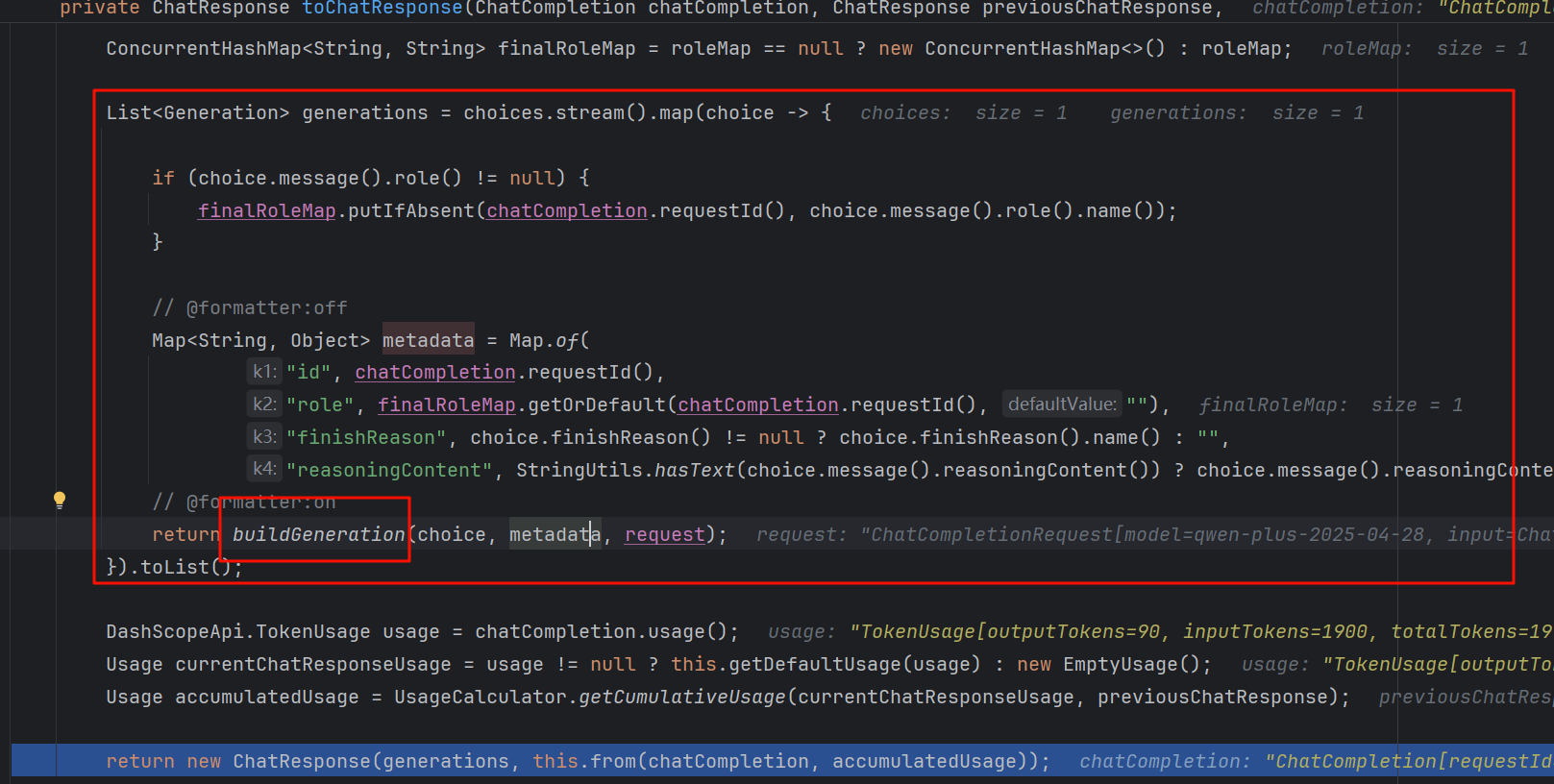Image resolution: width=1554 pixels, height=784 pixels.
Task: Click currentChatResponseUsage variable declaration
Action: tap(313, 664)
